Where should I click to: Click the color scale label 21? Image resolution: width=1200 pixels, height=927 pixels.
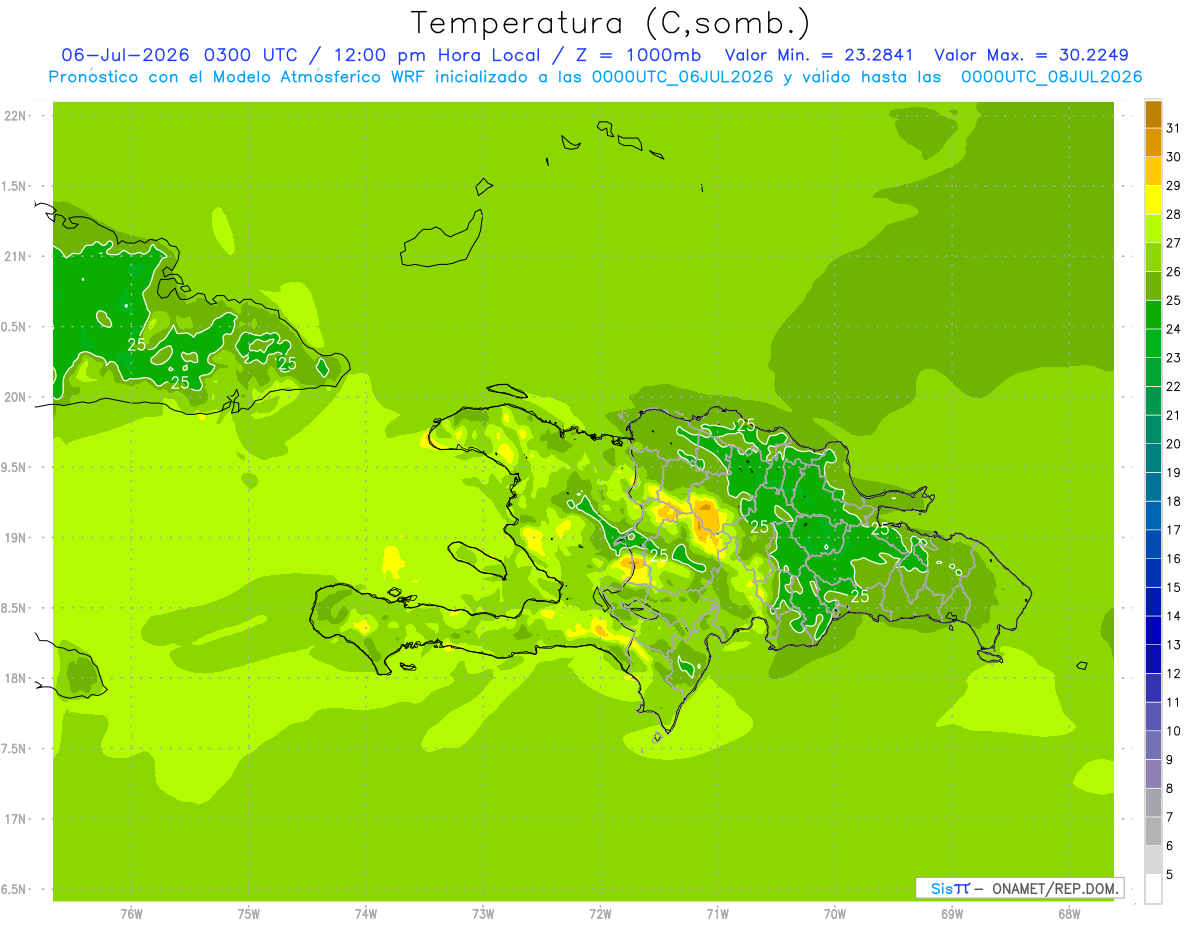1173,415
